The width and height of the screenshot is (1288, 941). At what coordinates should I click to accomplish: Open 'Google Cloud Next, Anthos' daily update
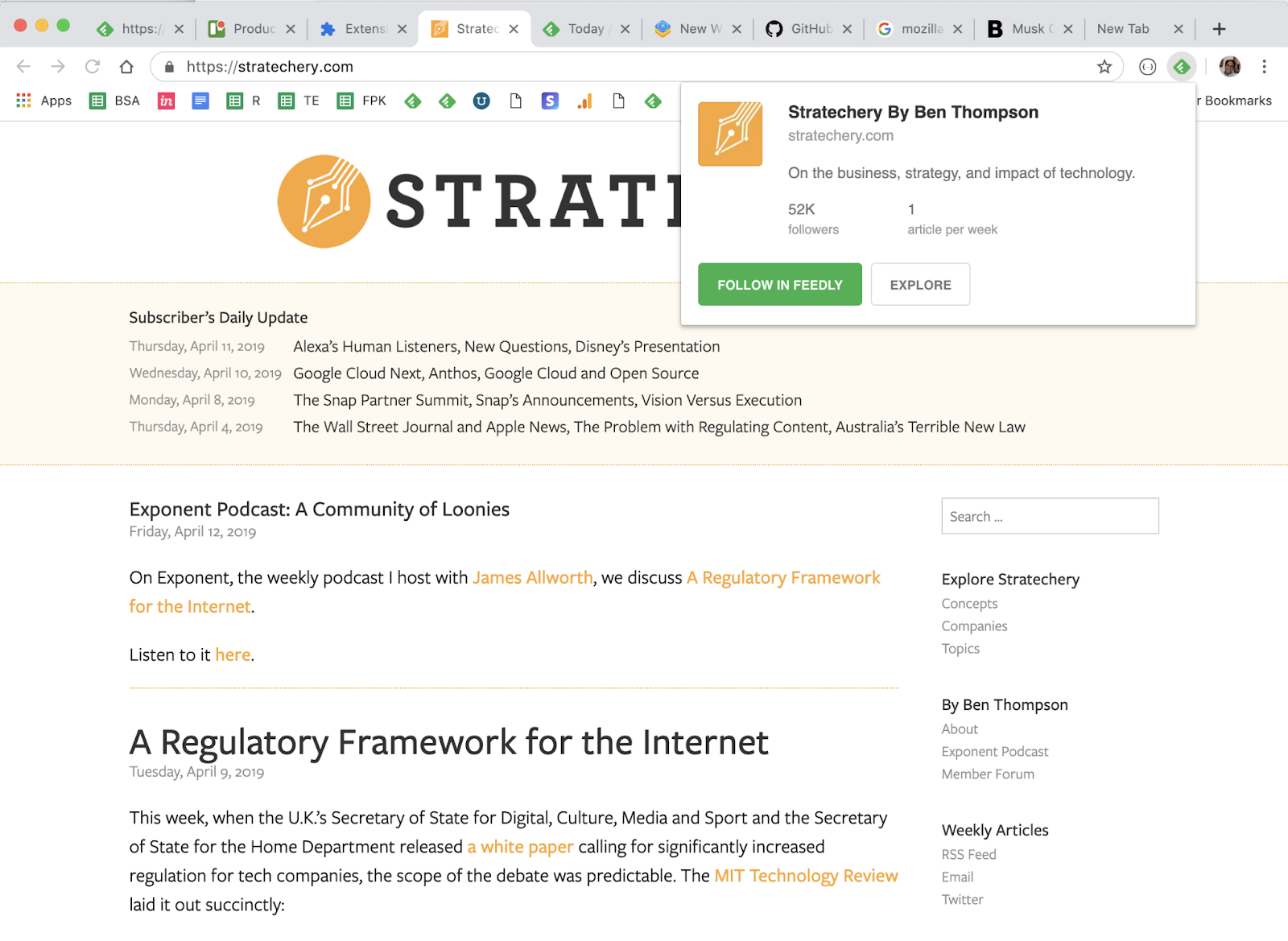(496, 373)
